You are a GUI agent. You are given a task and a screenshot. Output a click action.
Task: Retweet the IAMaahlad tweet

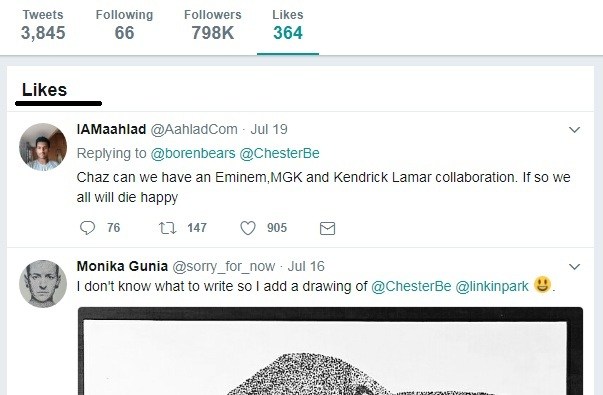pos(168,228)
